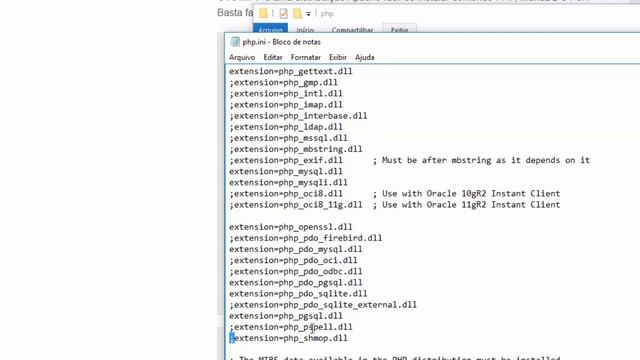The height and width of the screenshot is (360, 640).
Task: Open the Arquivo menu in Notepad
Action: (x=242, y=58)
